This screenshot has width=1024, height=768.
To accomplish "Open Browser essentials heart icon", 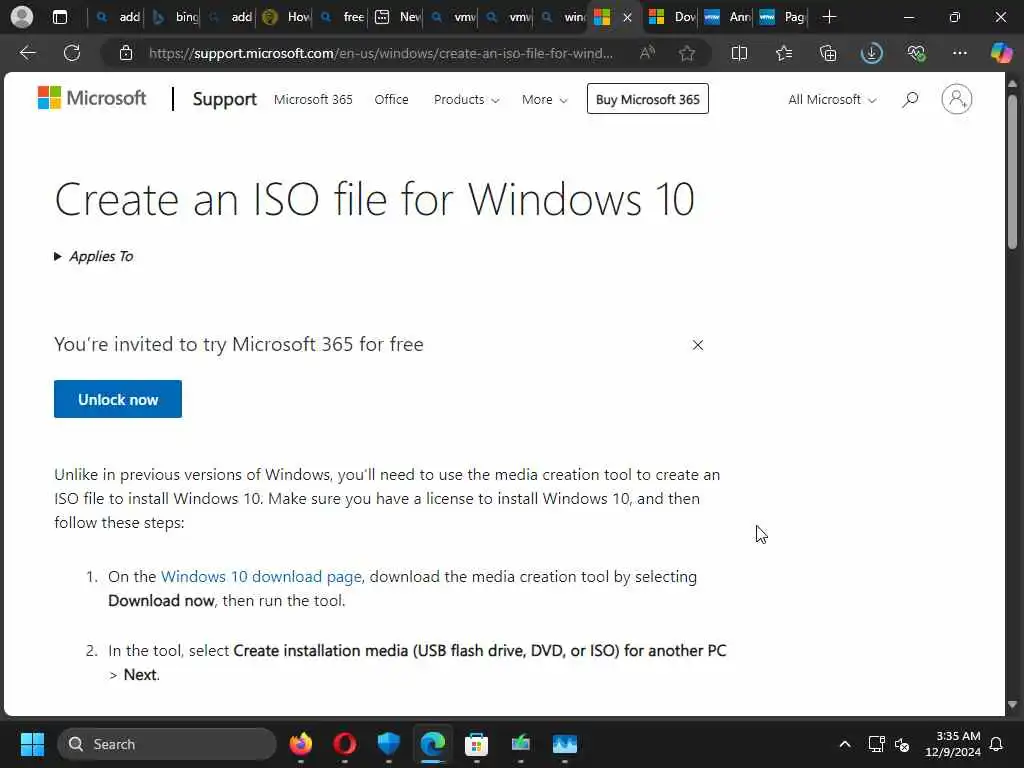I will [x=916, y=53].
